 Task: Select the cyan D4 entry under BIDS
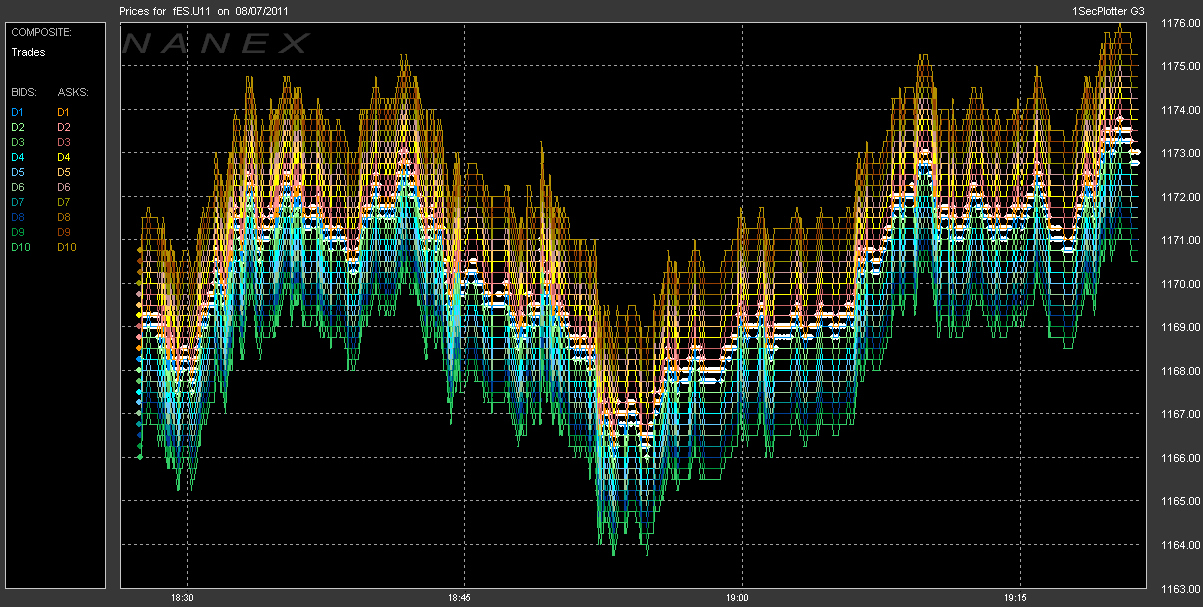[17, 157]
